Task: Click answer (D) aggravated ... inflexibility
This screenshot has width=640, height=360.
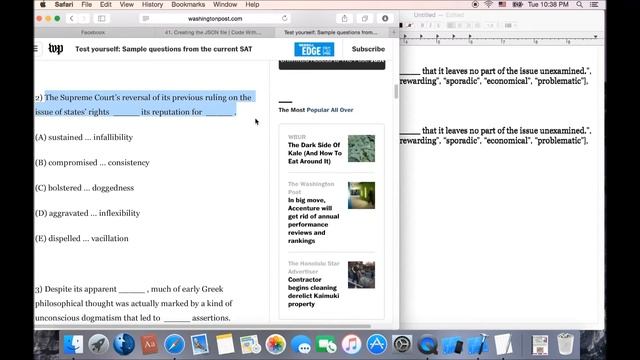Action: click(87, 213)
